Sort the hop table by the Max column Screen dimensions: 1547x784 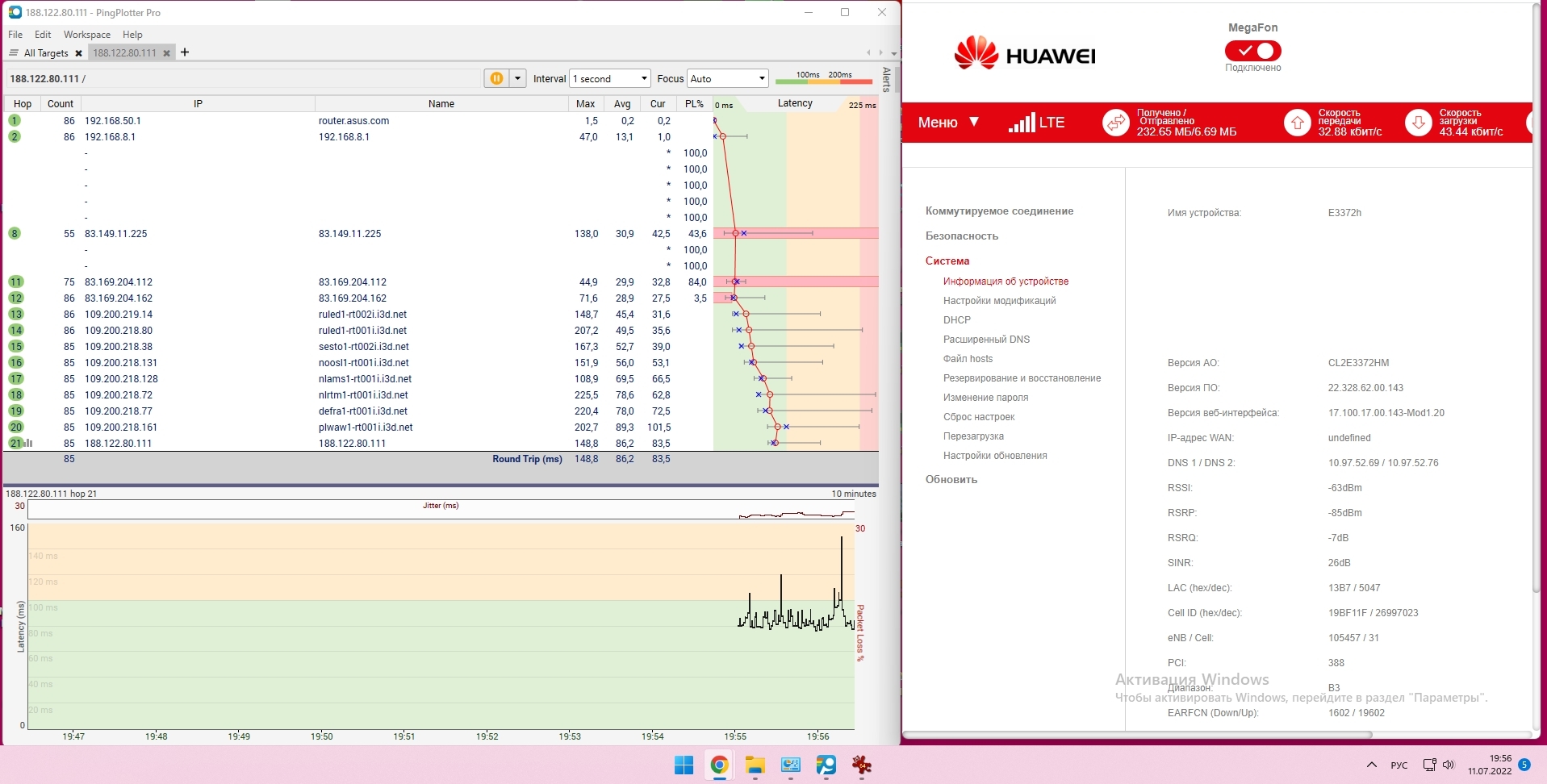coord(585,104)
